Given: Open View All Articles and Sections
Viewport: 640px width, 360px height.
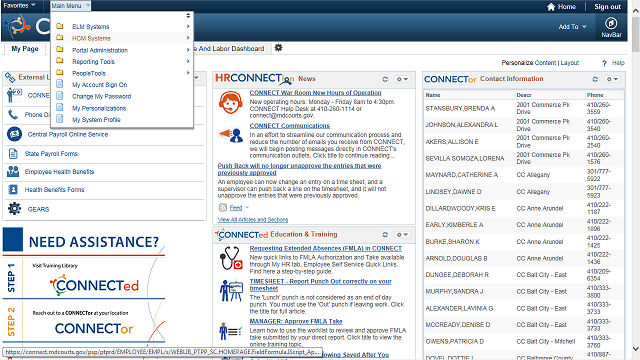Looking at the screenshot, I should tap(253, 220).
